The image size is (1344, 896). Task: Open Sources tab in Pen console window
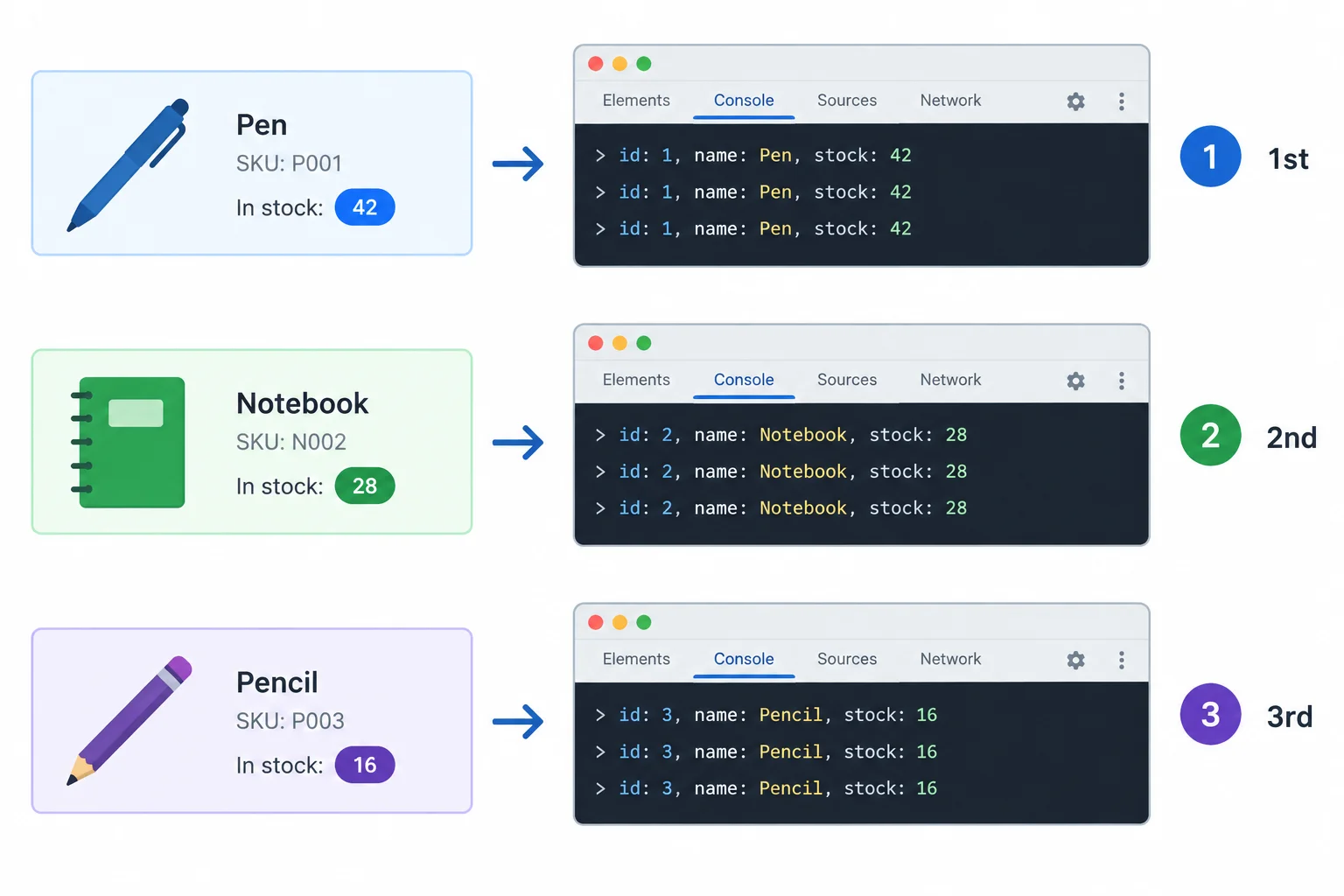click(847, 101)
